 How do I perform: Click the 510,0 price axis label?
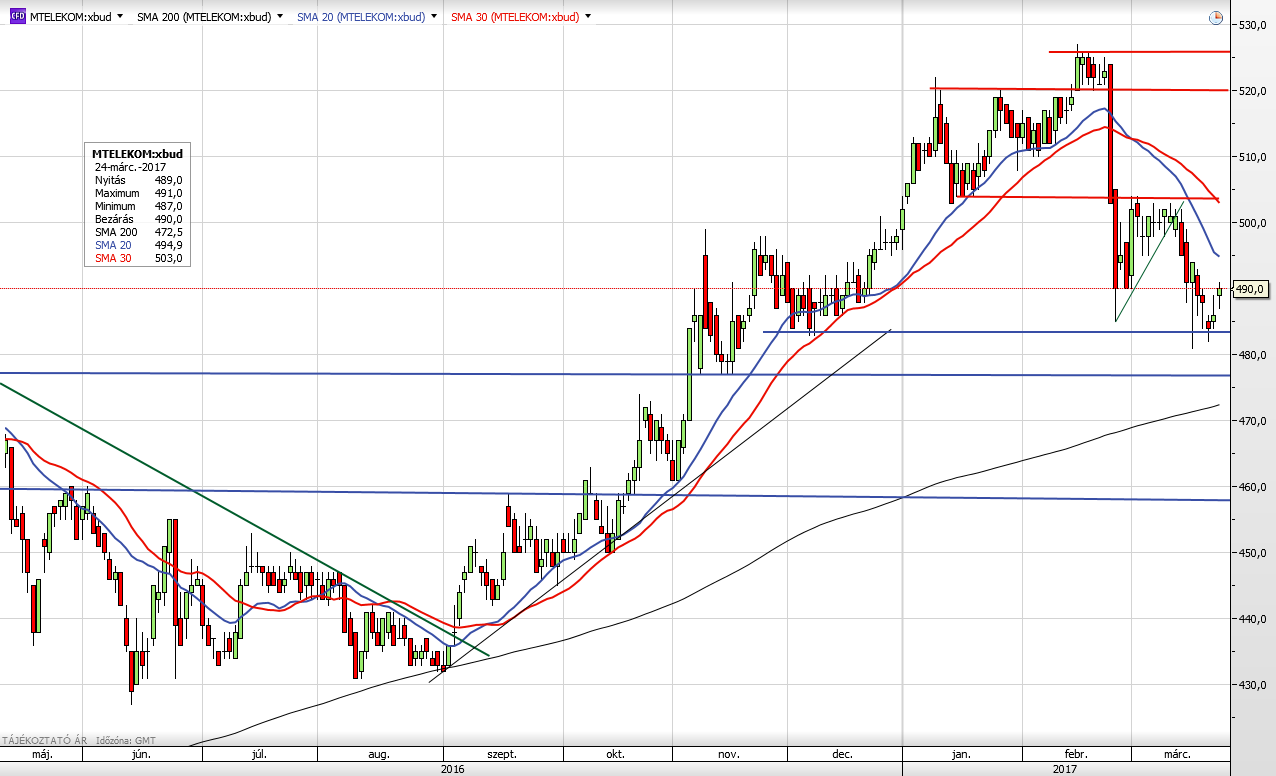[1255, 157]
